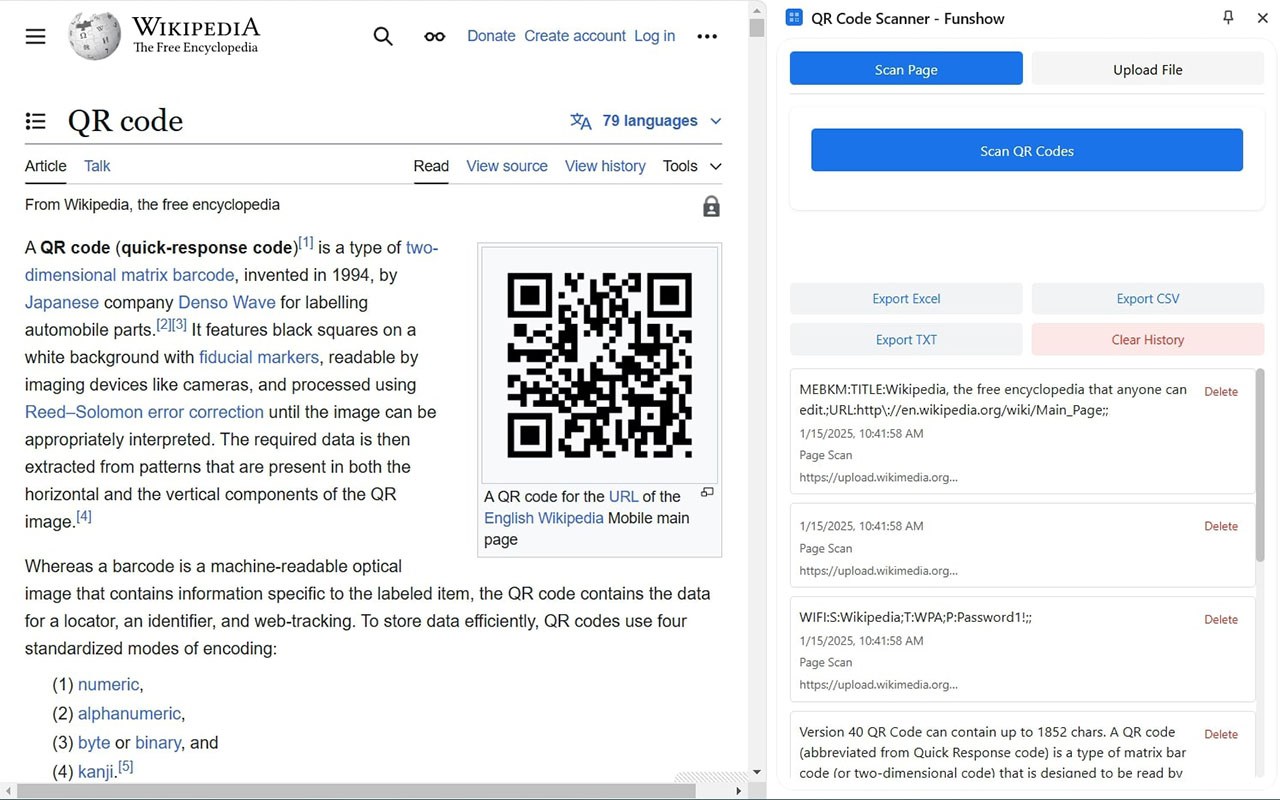Screen dimensions: 1280x800
Task: Click the Donate link
Action: 491,36
